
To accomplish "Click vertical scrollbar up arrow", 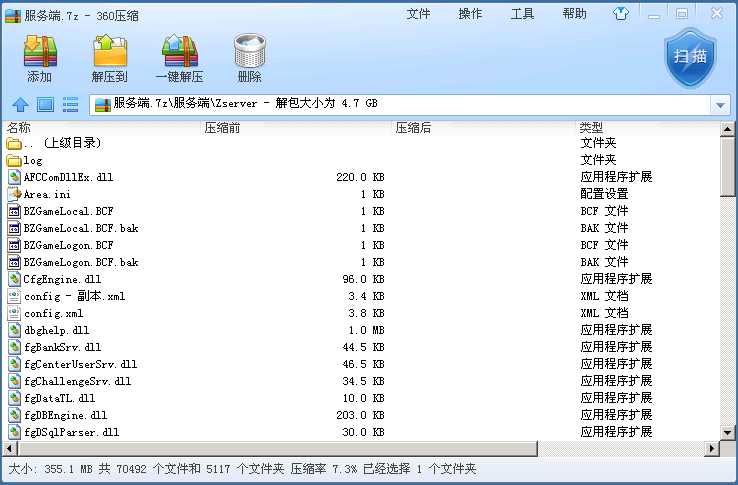I will 727,129.
